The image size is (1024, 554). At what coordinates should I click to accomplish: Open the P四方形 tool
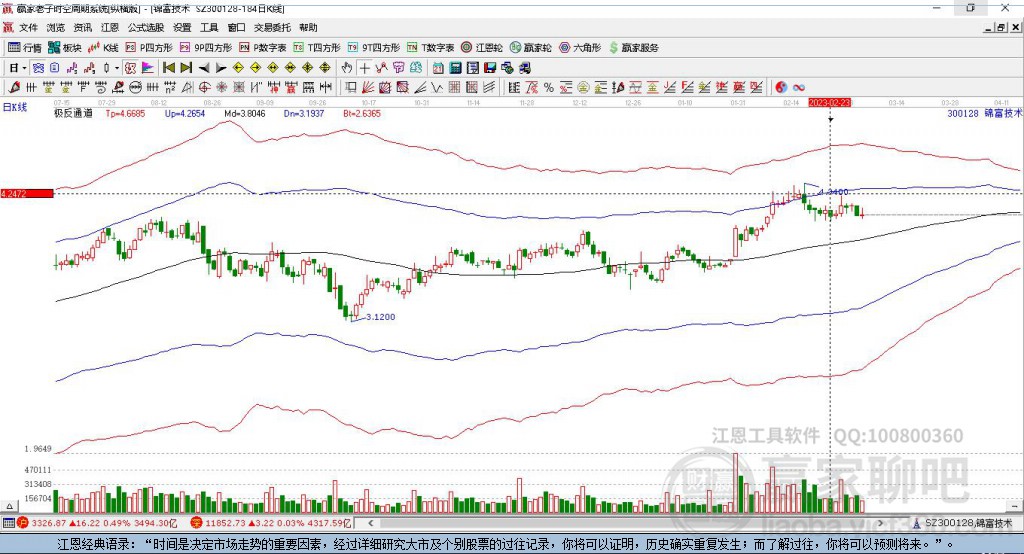(149, 48)
